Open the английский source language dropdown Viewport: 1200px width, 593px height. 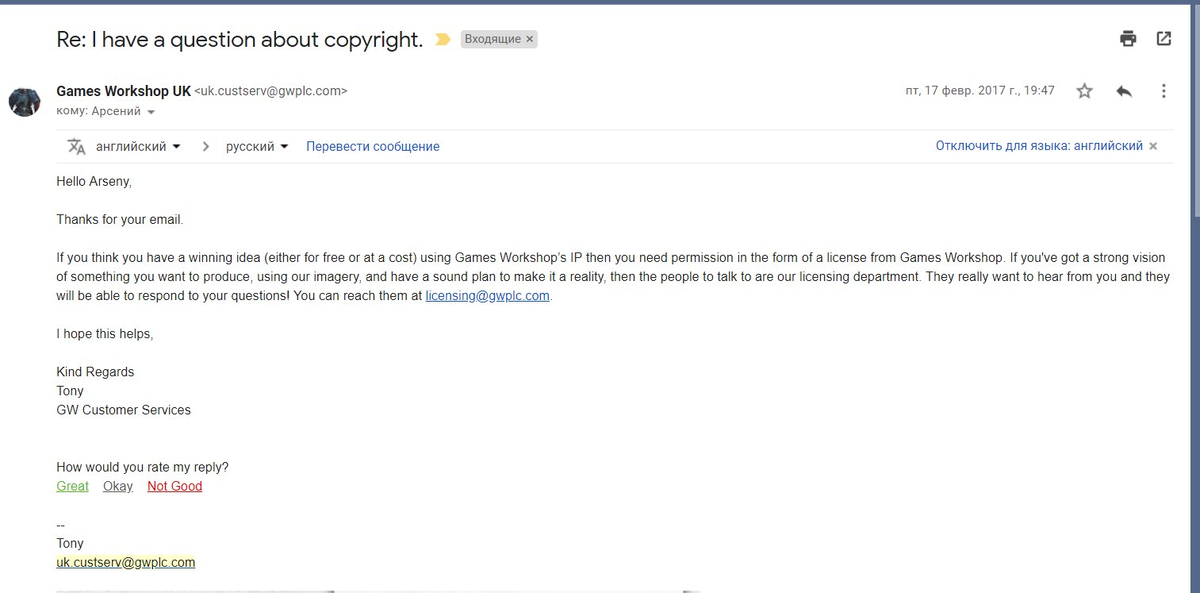[138, 146]
